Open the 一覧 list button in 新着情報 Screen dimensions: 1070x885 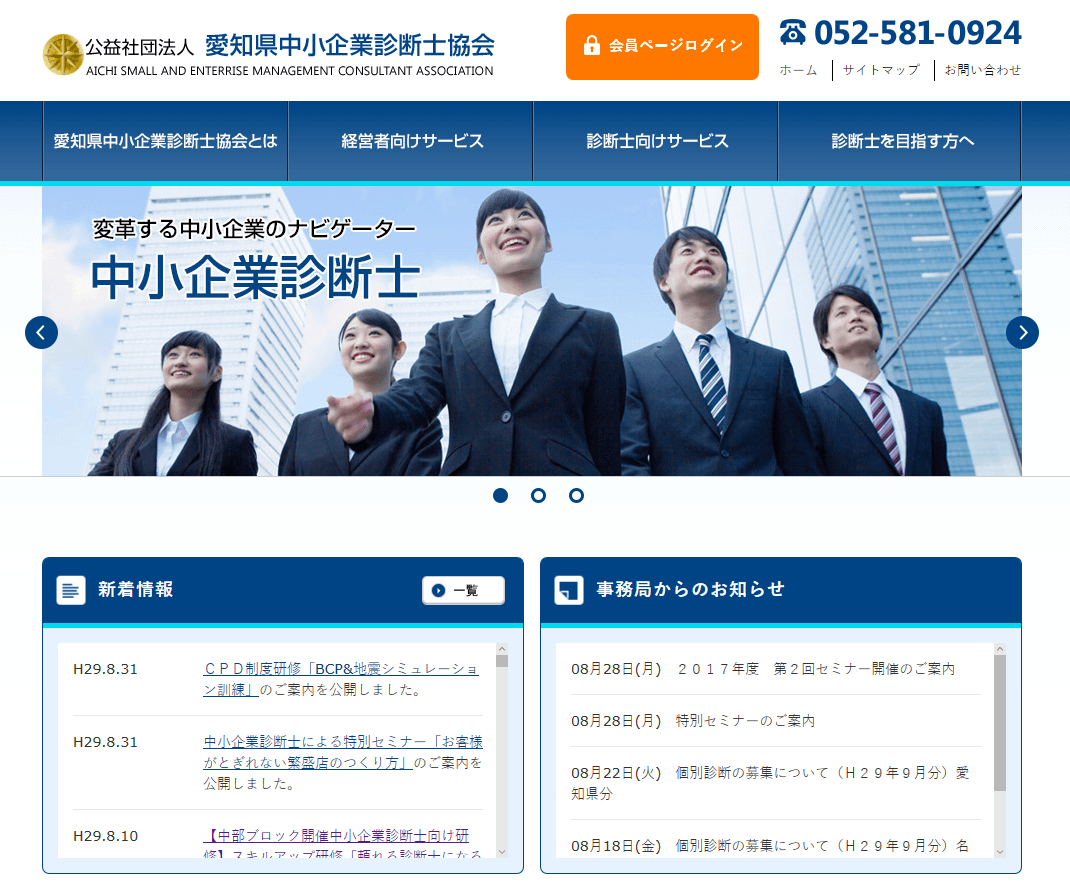point(463,590)
